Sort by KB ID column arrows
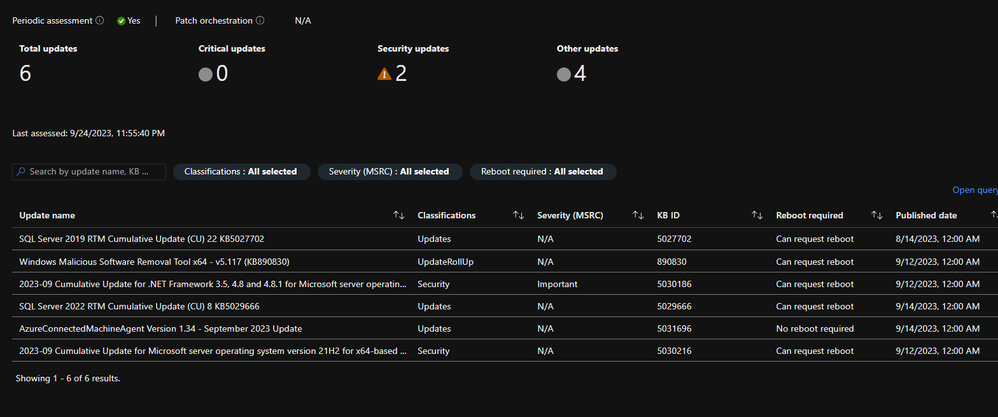Viewport: 998px width, 417px height. coord(757,216)
